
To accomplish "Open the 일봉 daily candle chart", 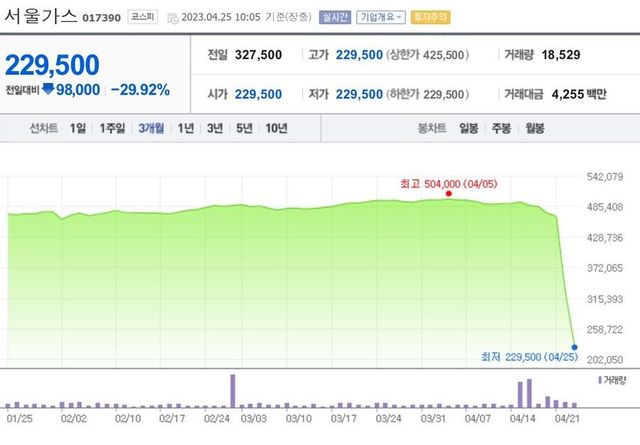I will click(469, 128).
